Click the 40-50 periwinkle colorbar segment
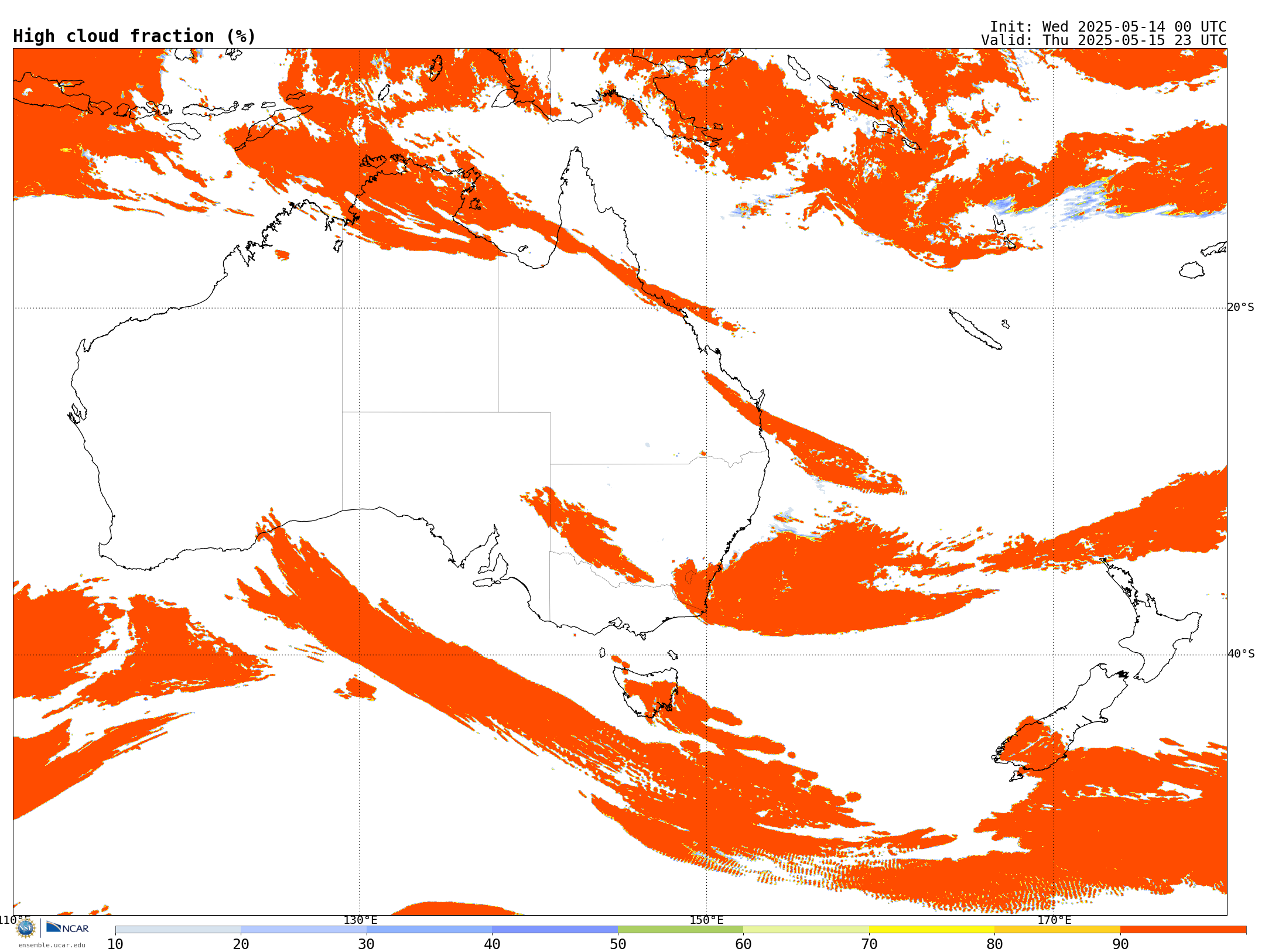1265x952 pixels. [555, 930]
